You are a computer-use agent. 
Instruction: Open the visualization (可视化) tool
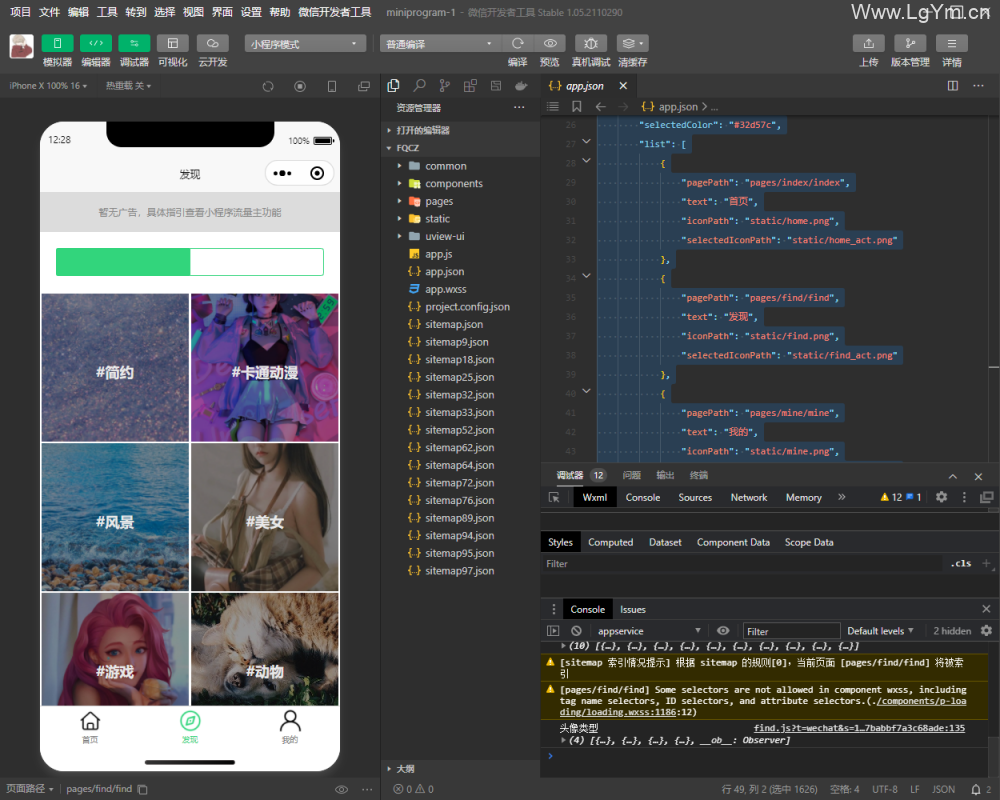(x=173, y=43)
